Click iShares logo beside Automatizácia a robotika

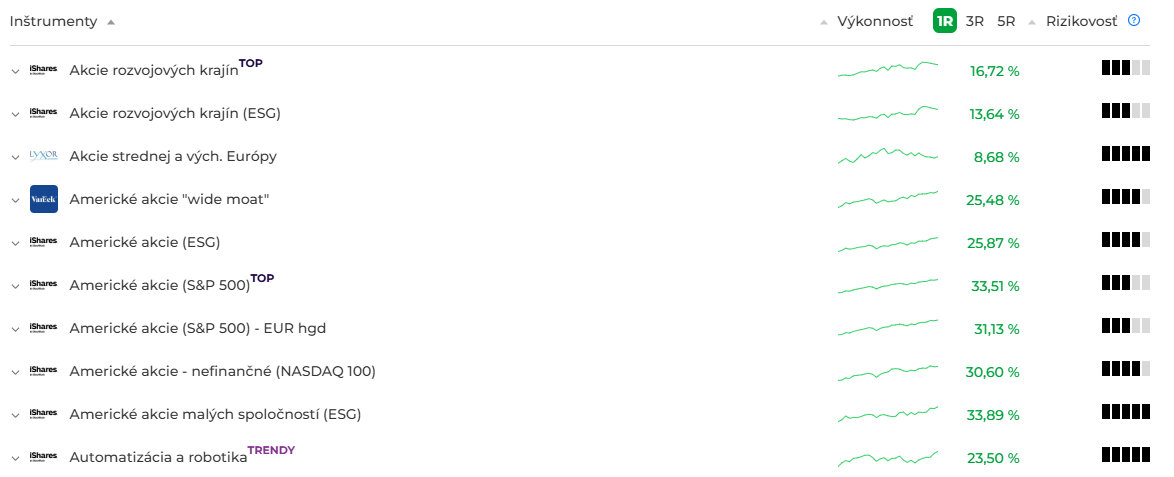(44, 457)
